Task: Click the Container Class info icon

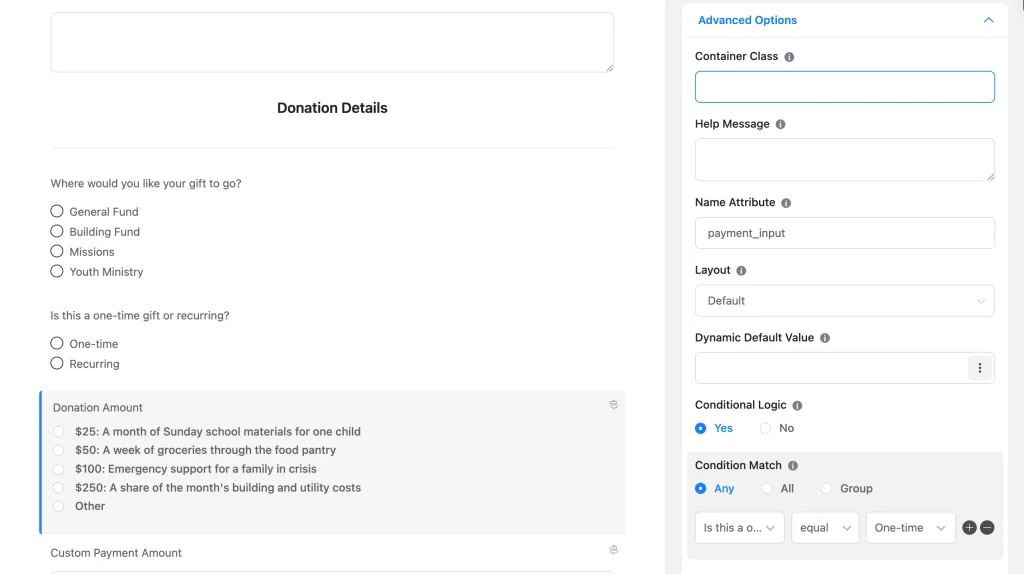Action: point(789,57)
